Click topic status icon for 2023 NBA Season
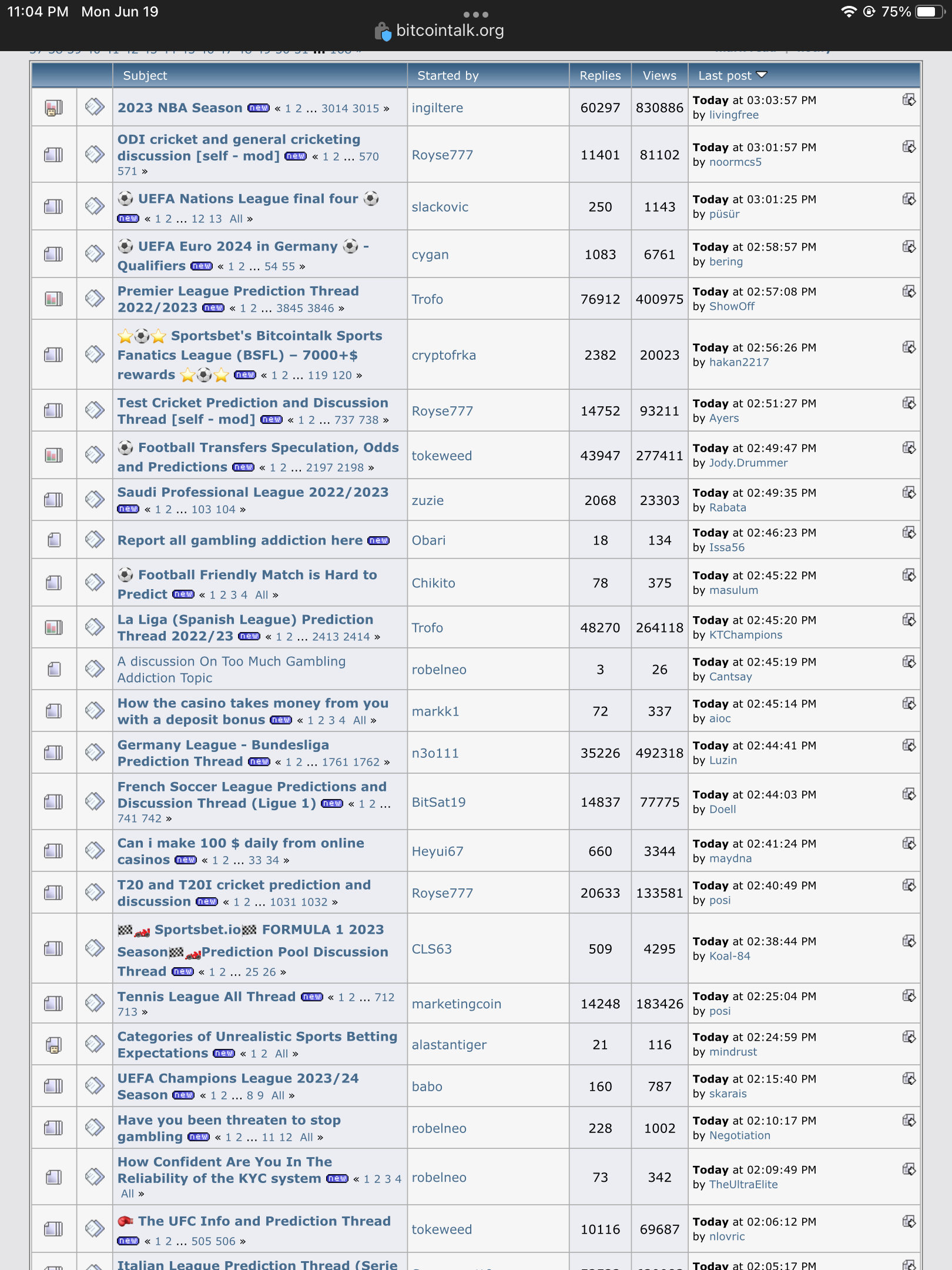This screenshot has width=952, height=1270. (54, 108)
